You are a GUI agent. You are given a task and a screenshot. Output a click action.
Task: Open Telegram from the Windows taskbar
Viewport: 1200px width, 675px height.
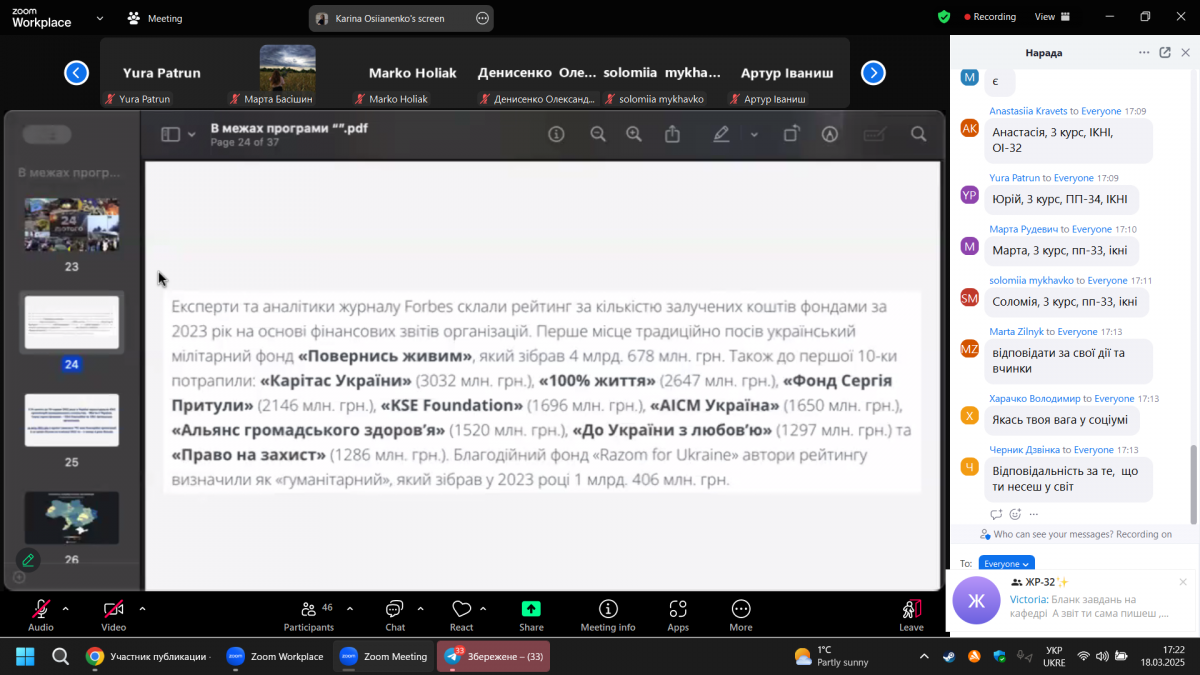pyautogui.click(x=494, y=656)
